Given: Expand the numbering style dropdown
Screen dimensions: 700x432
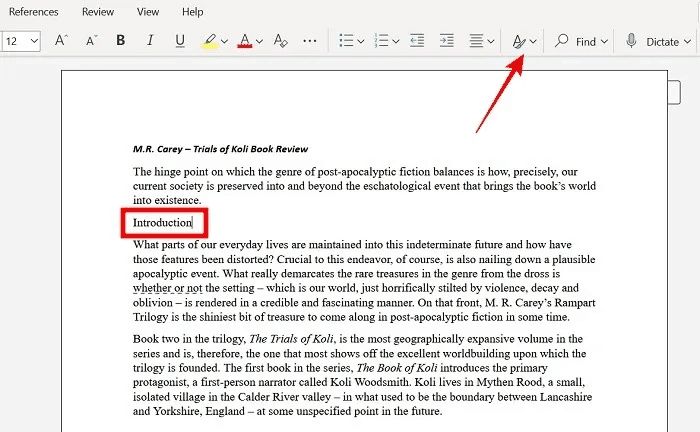Looking at the screenshot, I should click(x=396, y=42).
